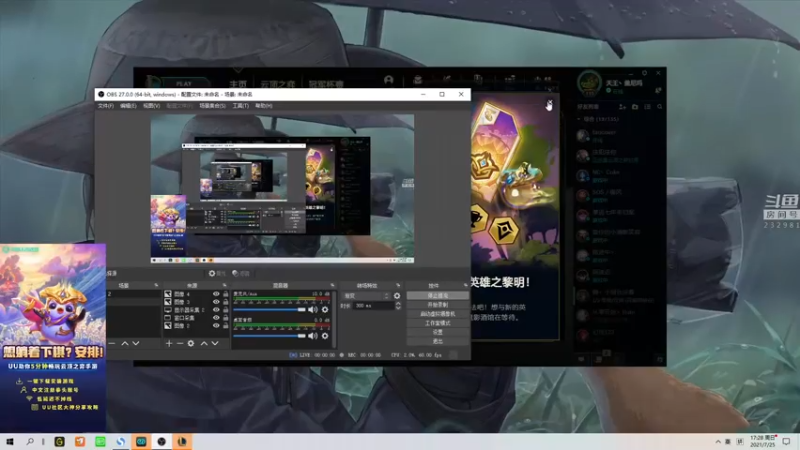This screenshot has height=450, width=800.
Task: Remove selected source with minus icon
Action: [180, 343]
